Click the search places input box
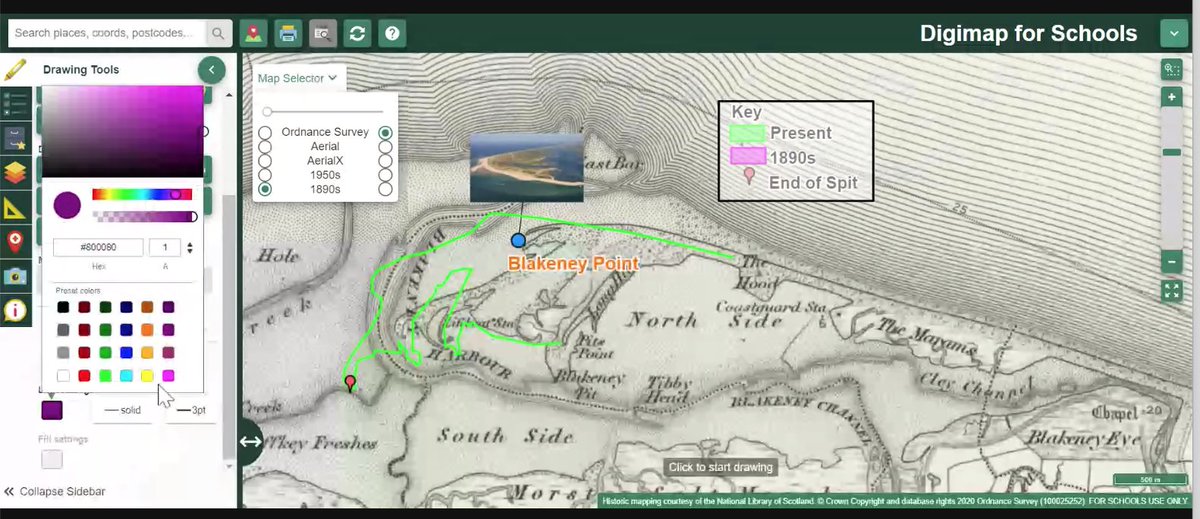The image size is (1200, 519). [x=107, y=33]
